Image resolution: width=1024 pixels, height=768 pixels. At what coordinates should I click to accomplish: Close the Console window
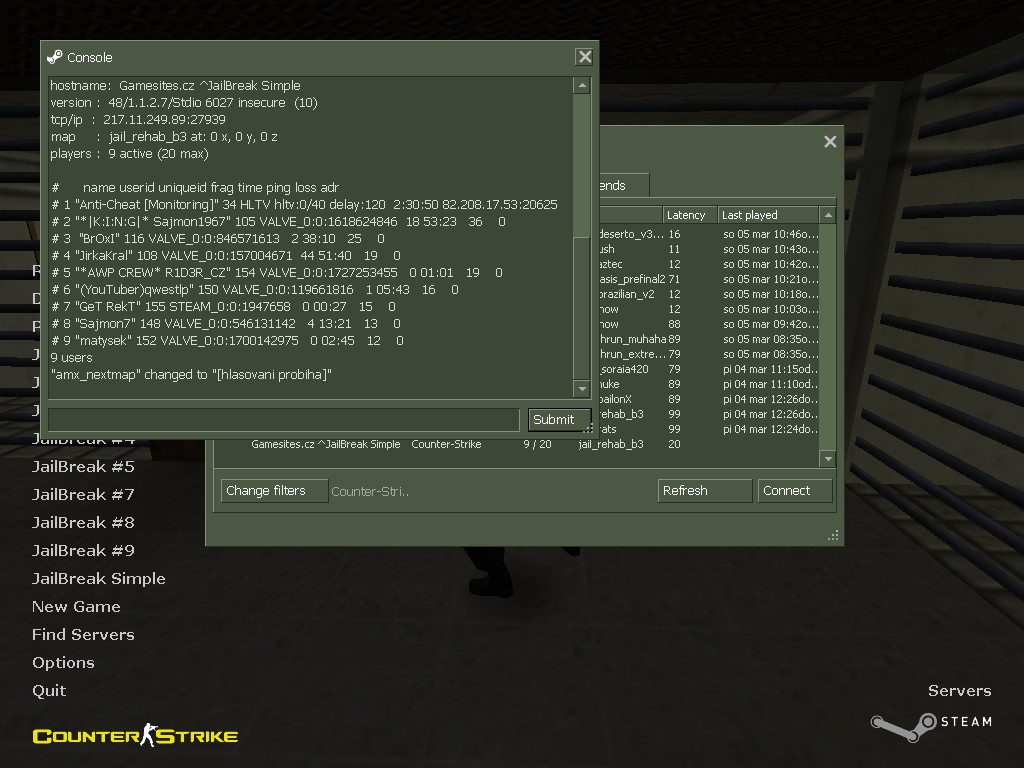tap(584, 57)
